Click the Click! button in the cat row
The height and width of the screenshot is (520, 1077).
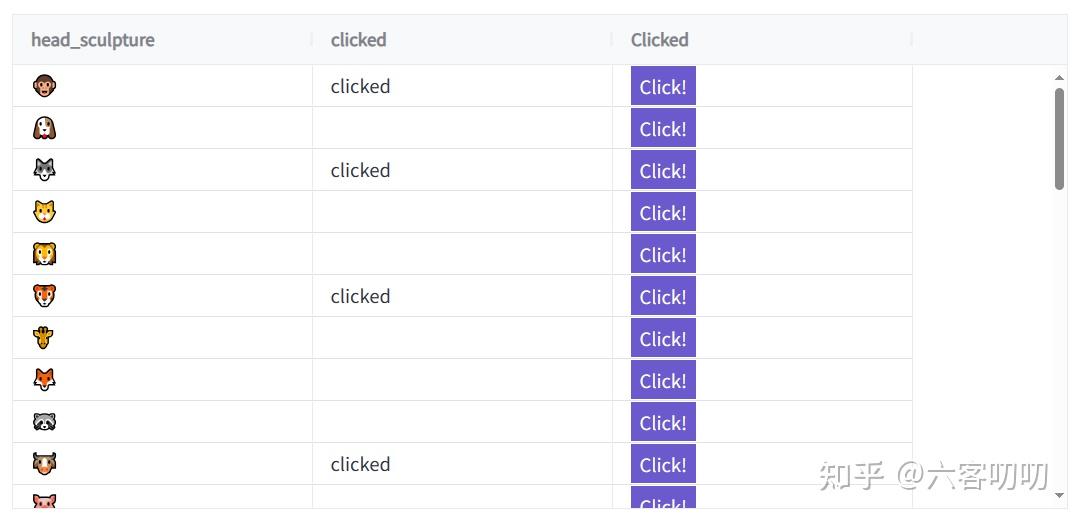tap(663, 212)
